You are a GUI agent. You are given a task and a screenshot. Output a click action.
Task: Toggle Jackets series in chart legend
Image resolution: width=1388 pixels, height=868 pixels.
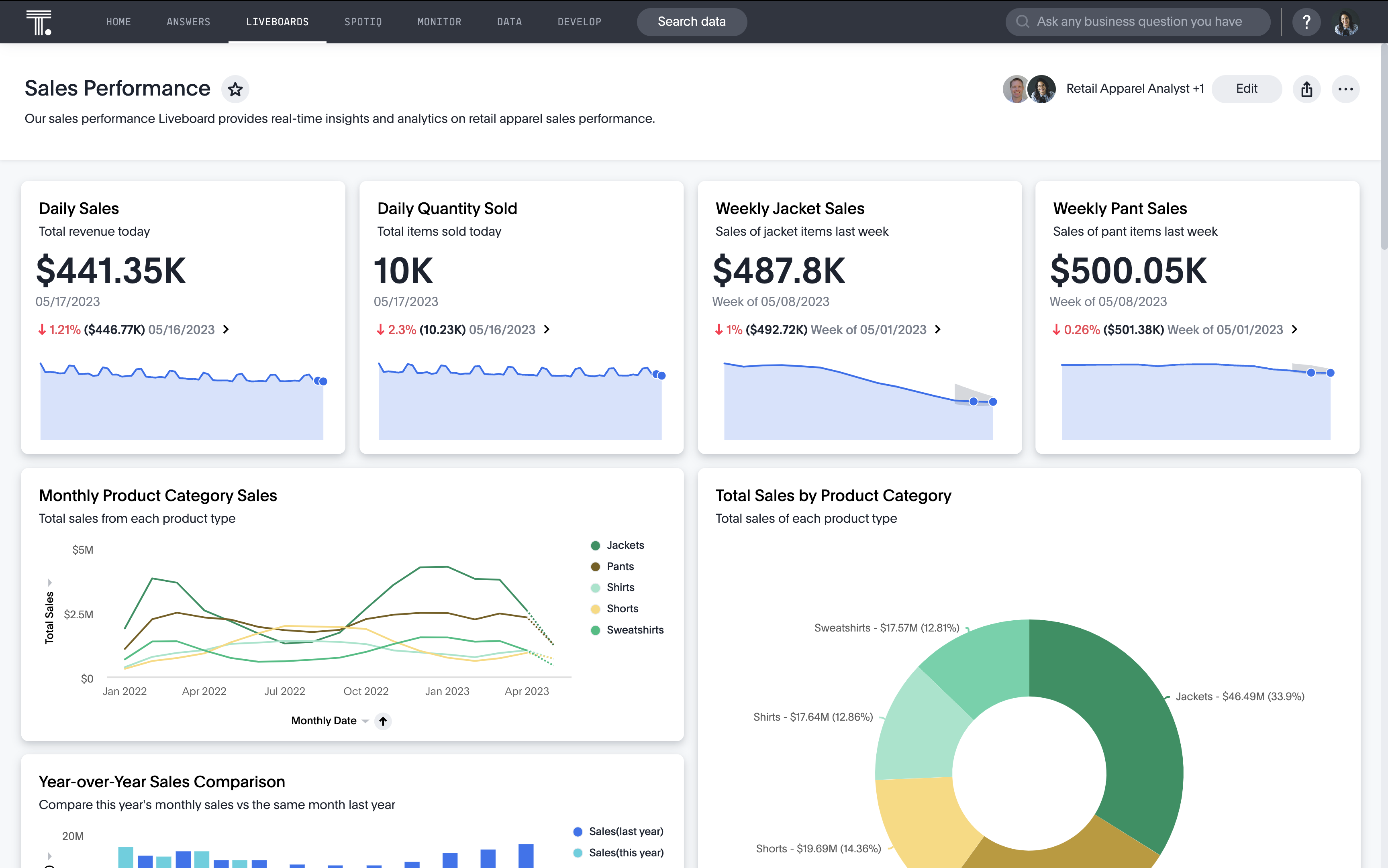[624, 545]
